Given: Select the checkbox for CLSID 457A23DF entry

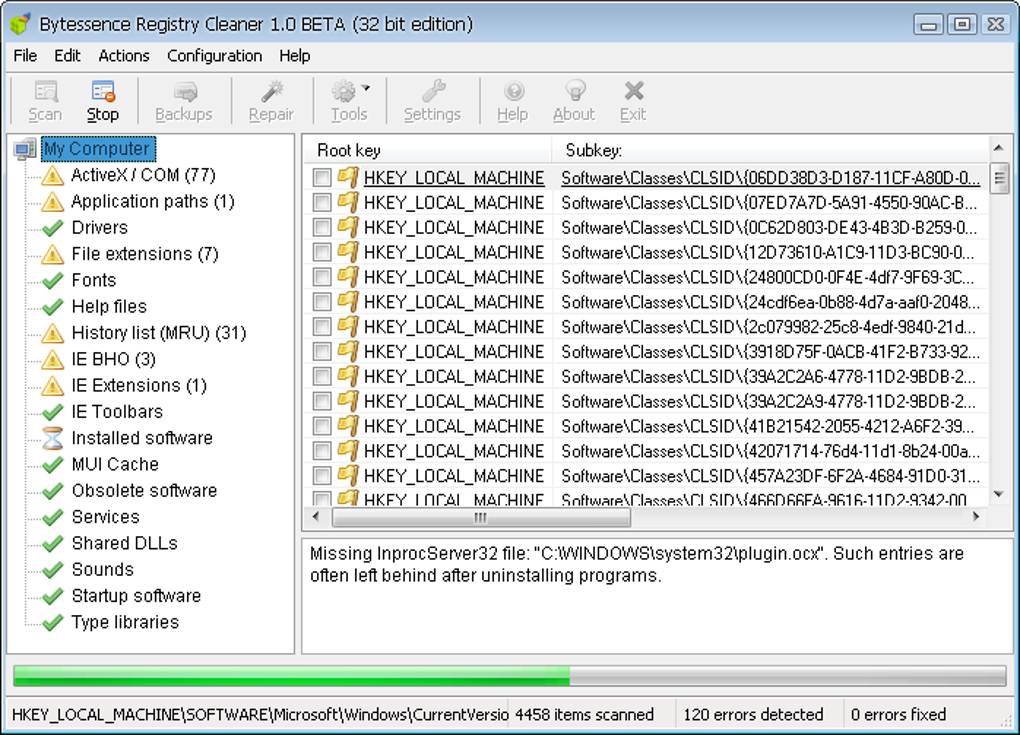Looking at the screenshot, I should [321, 475].
